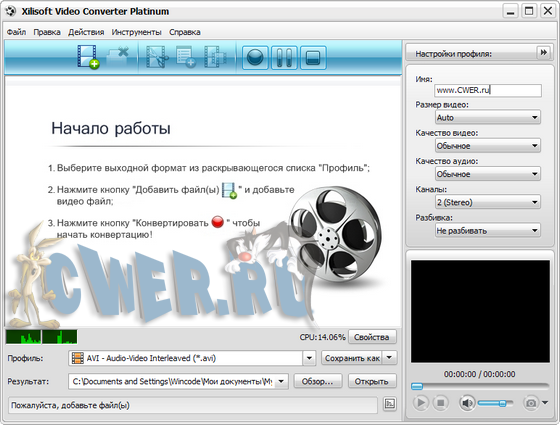Screen dimensions: 560x425
Task: Expand the Профиль AVI format dropdown
Action: coord(309,358)
